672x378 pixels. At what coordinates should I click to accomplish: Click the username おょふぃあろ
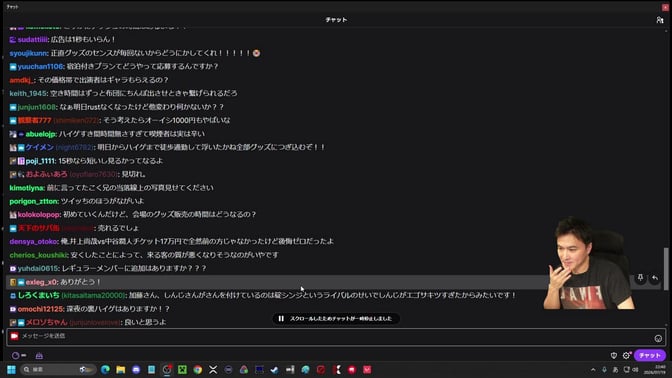(46, 174)
